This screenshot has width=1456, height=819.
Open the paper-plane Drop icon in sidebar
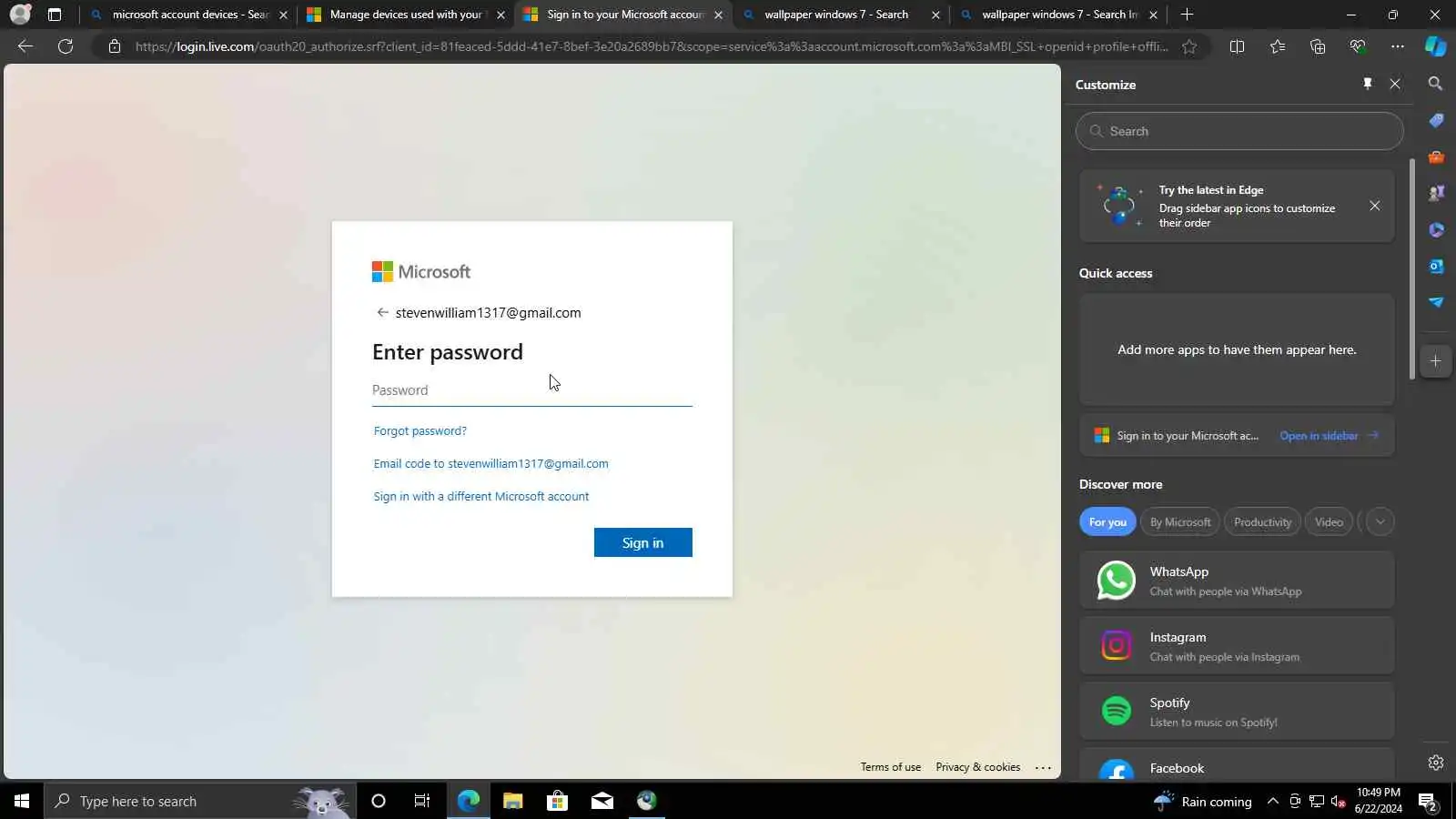[1435, 302]
